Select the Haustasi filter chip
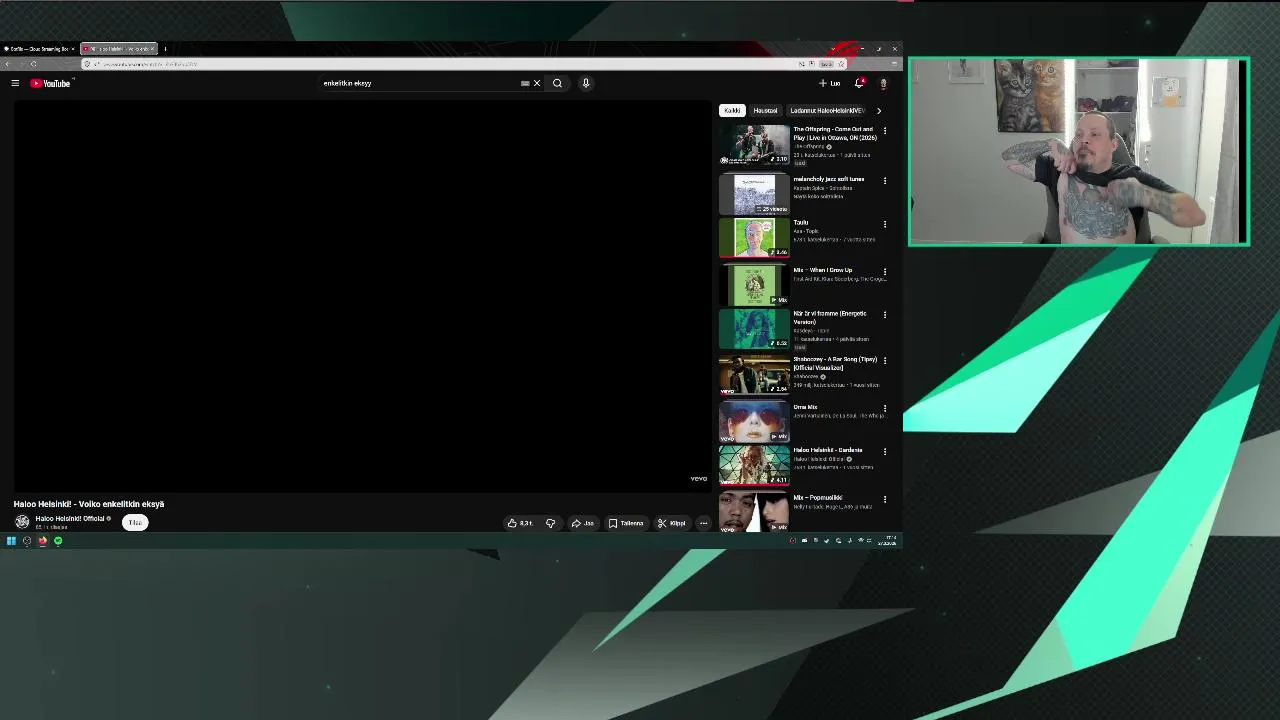 click(x=765, y=110)
